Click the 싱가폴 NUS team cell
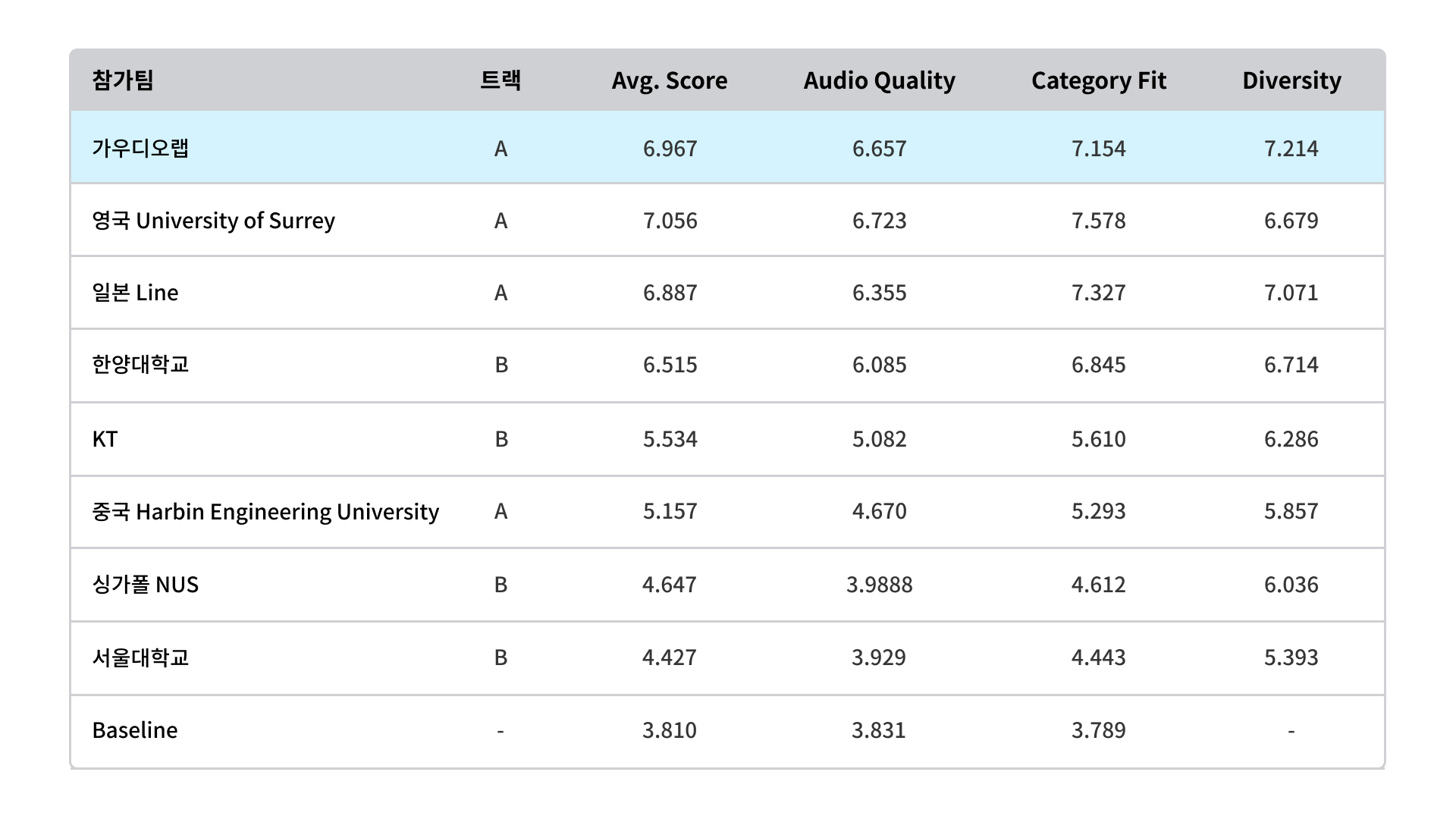The height and width of the screenshot is (819, 1456). pyautogui.click(x=145, y=585)
